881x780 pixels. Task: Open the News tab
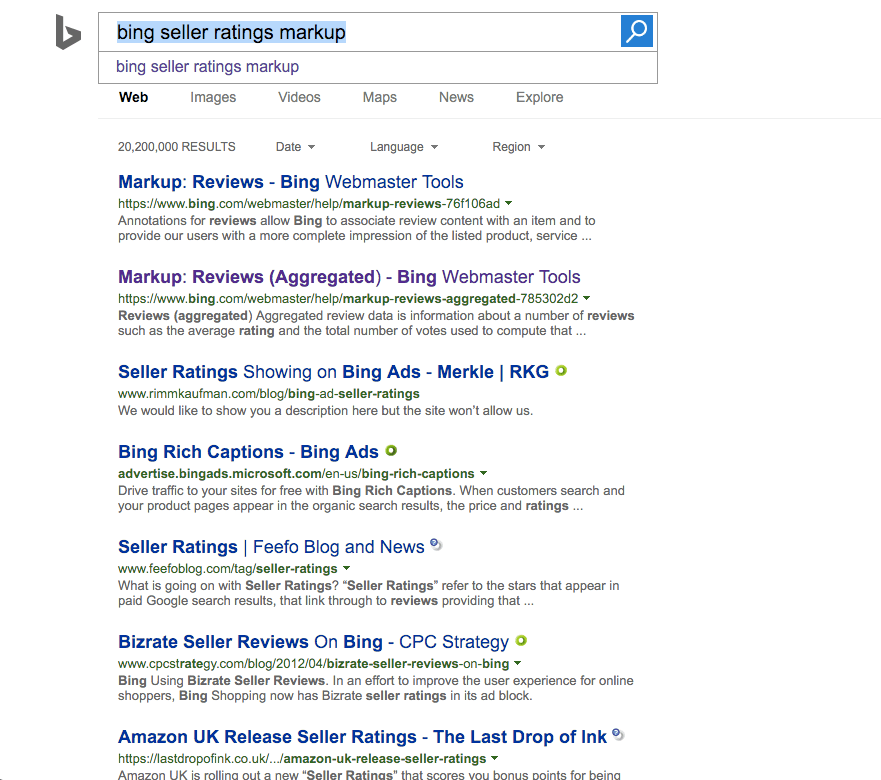[456, 97]
